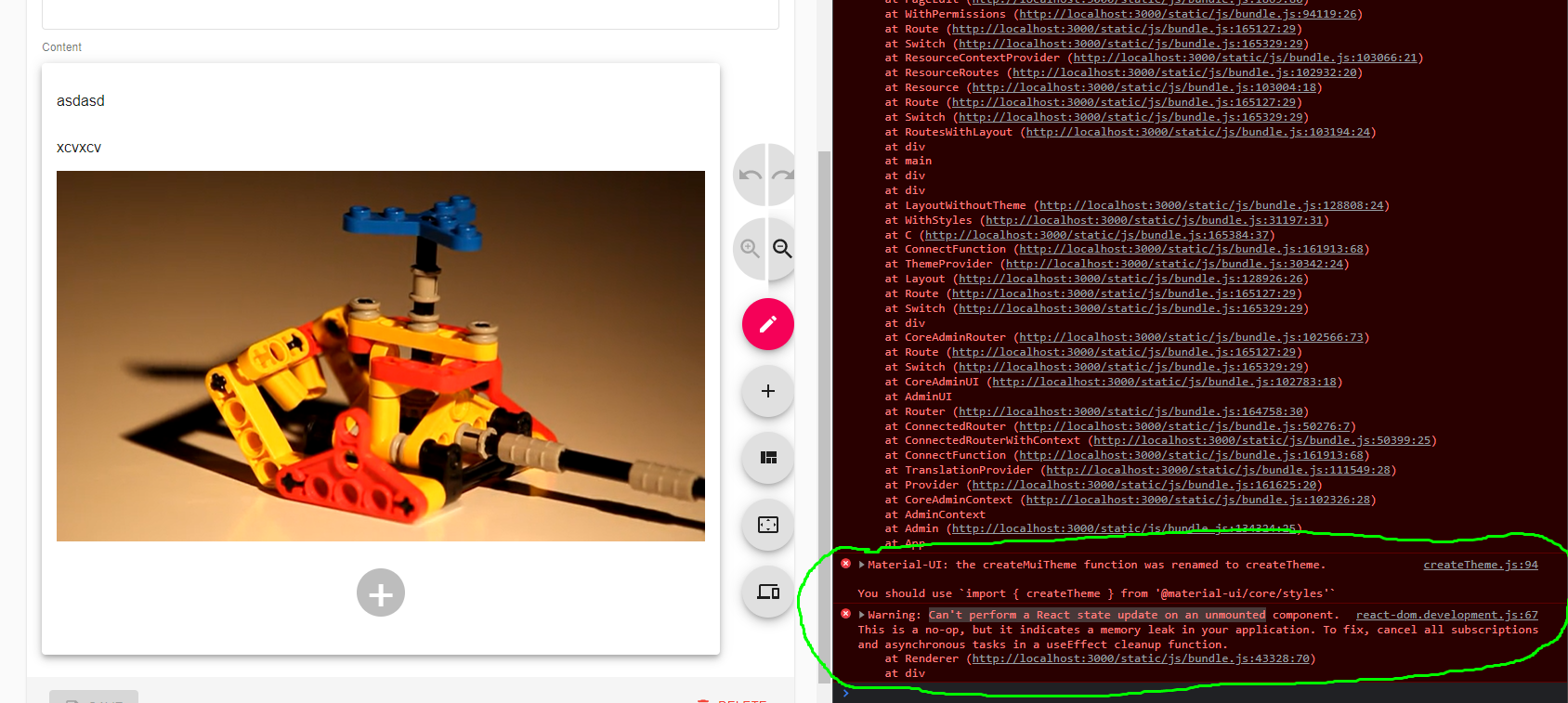
Task: Follow the ResourceContextProvider bundle.js link
Action: [x=1245, y=58]
